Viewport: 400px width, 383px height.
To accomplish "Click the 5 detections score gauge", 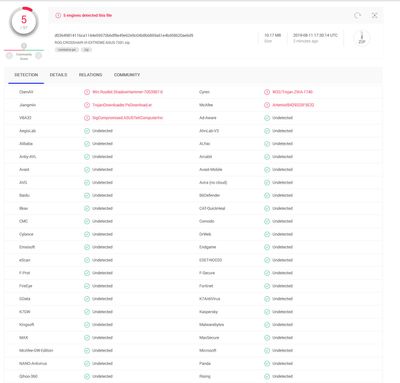I will [x=24, y=21].
